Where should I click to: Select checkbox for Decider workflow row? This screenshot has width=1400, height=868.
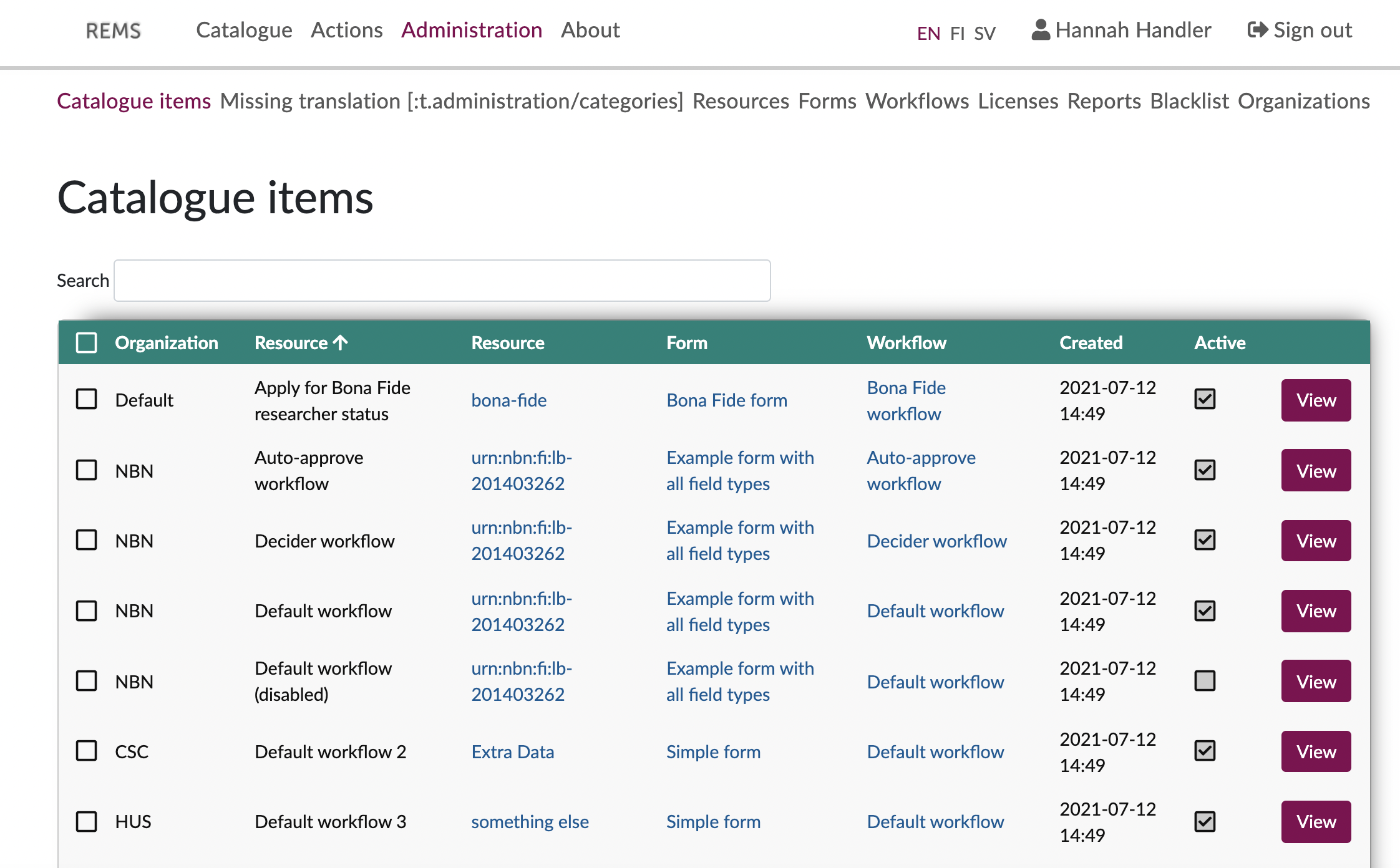point(87,540)
